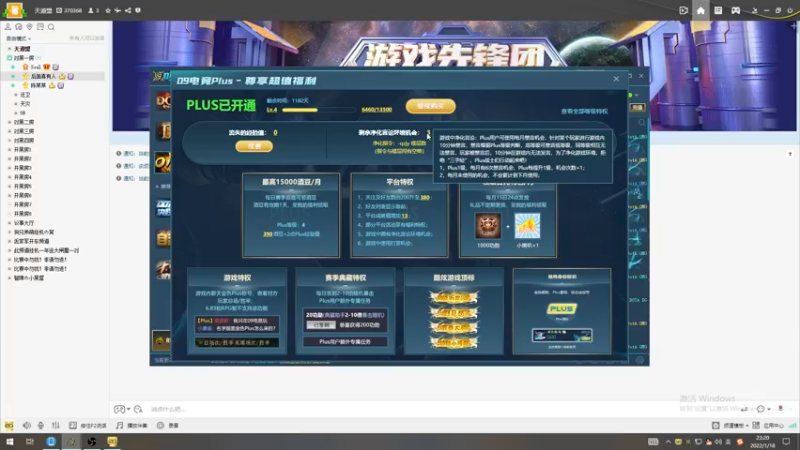
Task: Open dropdown arrow next to chat gamepad icon
Action: 128,409
